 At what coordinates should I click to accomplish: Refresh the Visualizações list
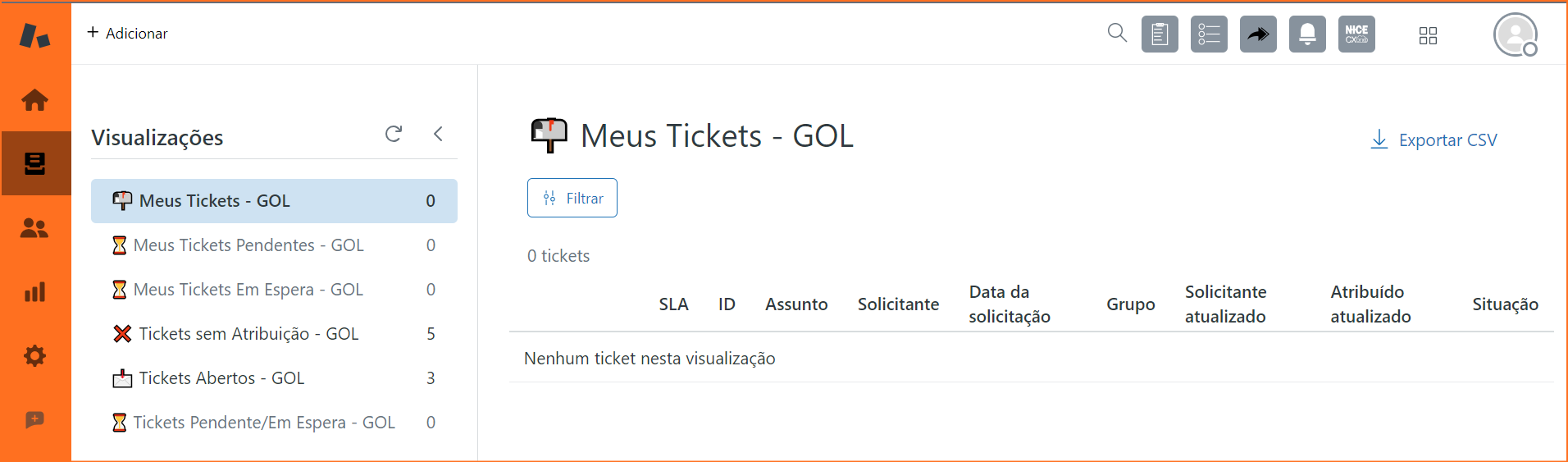pos(394,134)
